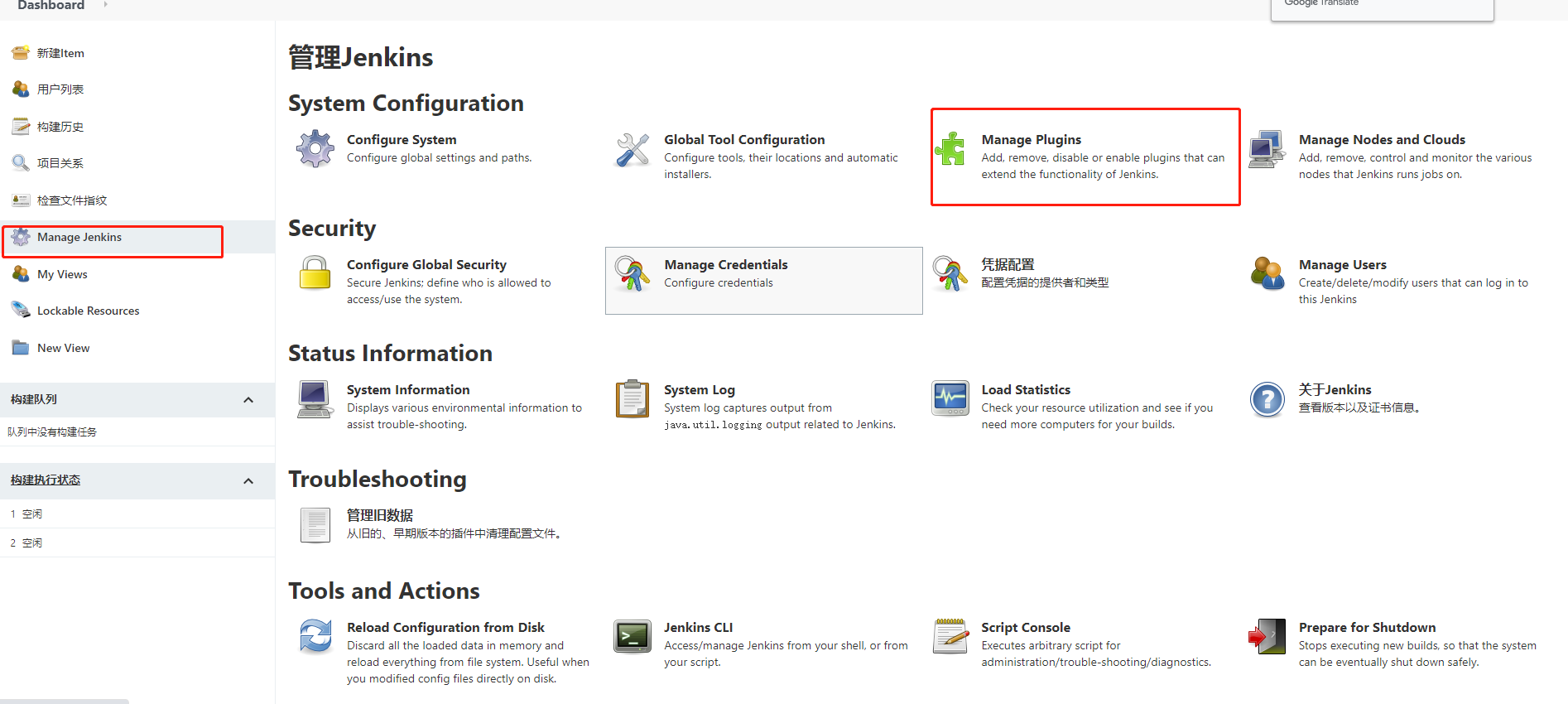Open 新建Item in the sidebar
The image size is (1568, 704).
pyautogui.click(x=60, y=53)
